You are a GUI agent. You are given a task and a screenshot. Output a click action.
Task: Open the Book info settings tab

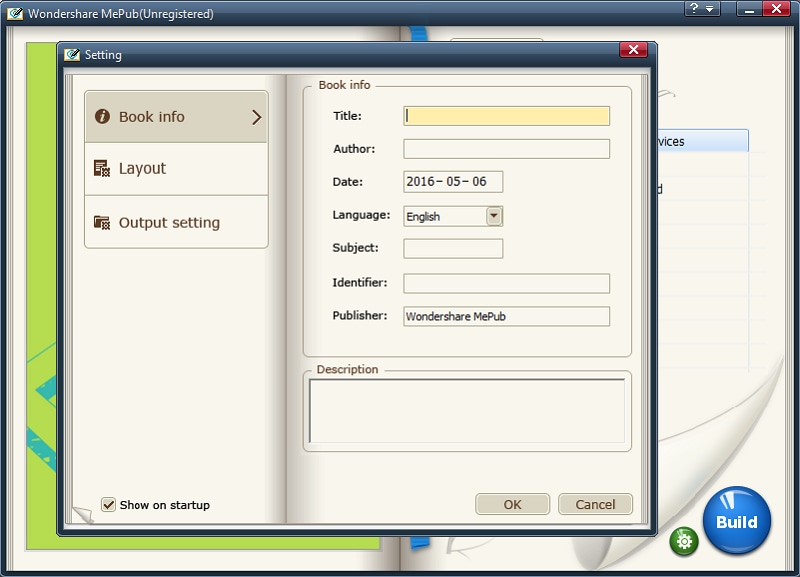pyautogui.click(x=176, y=117)
